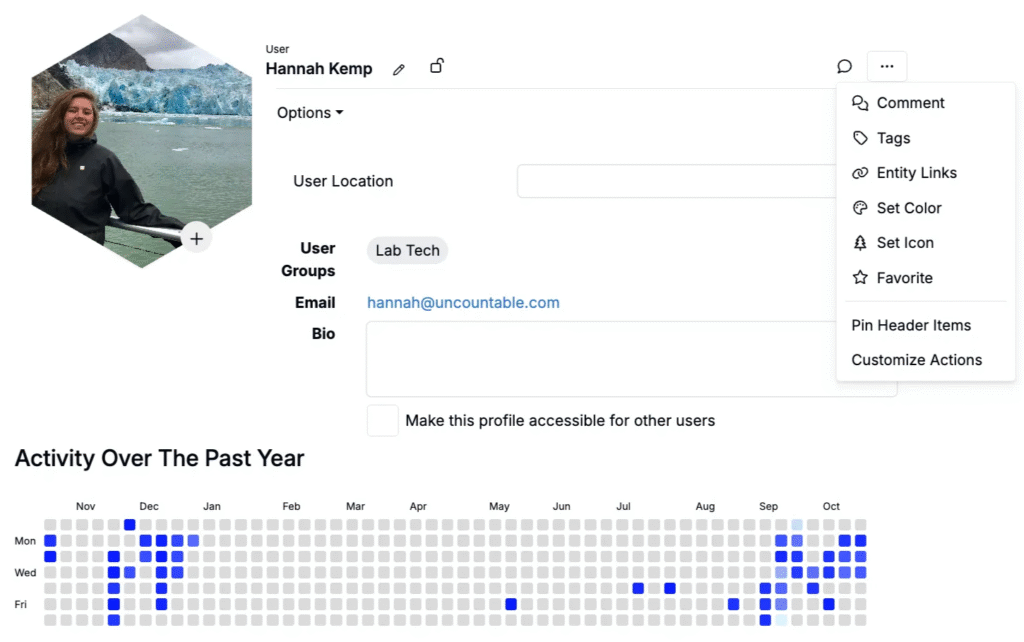Select Set Icon menu entry

pyautogui.click(x=904, y=243)
